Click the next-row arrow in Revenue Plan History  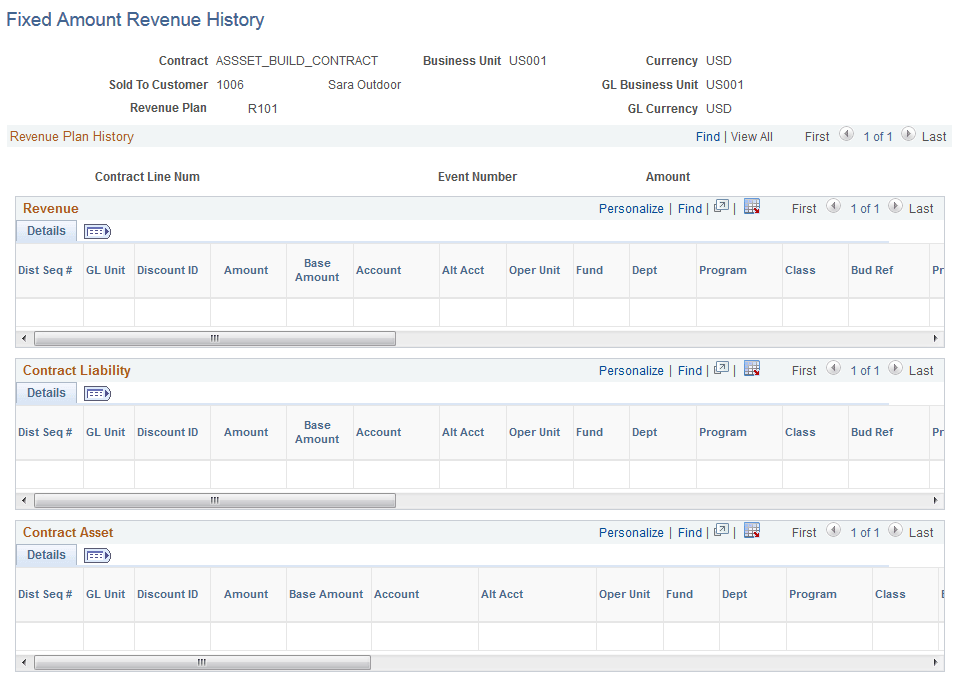[x=908, y=135]
